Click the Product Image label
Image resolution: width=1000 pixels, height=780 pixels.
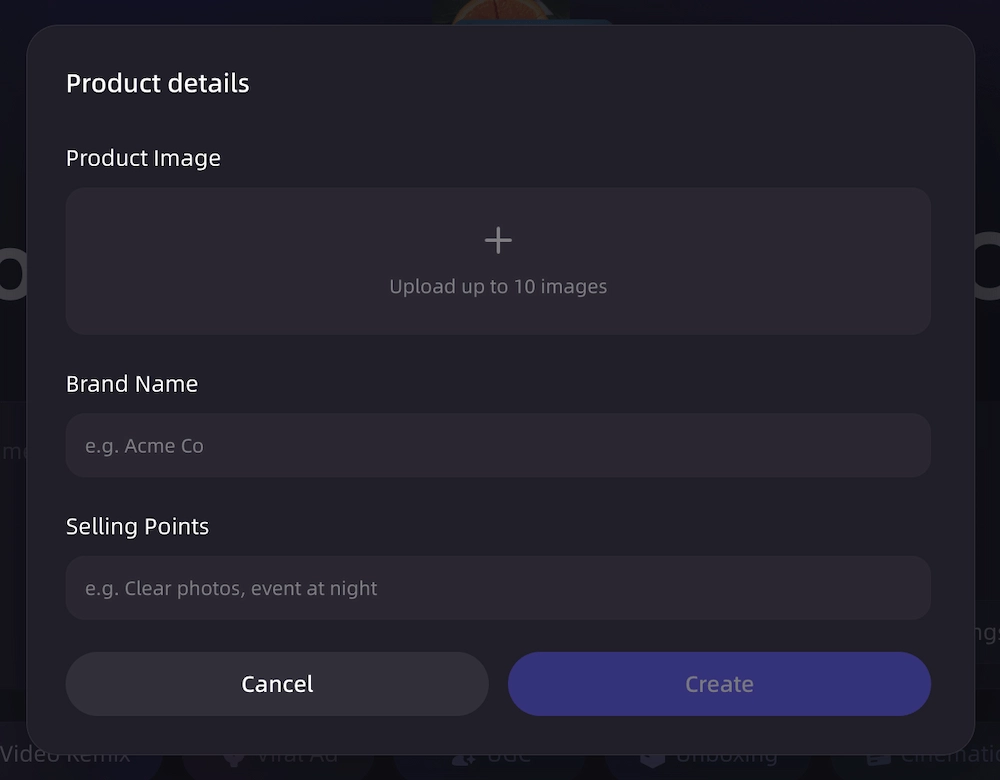143,158
